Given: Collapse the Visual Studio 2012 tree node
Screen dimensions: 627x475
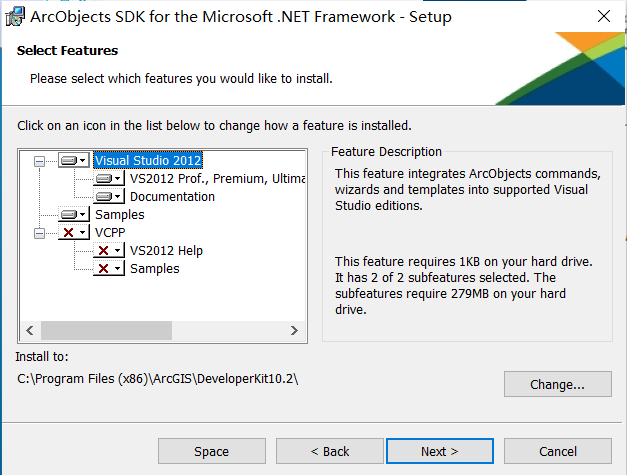Looking at the screenshot, I should [39, 161].
